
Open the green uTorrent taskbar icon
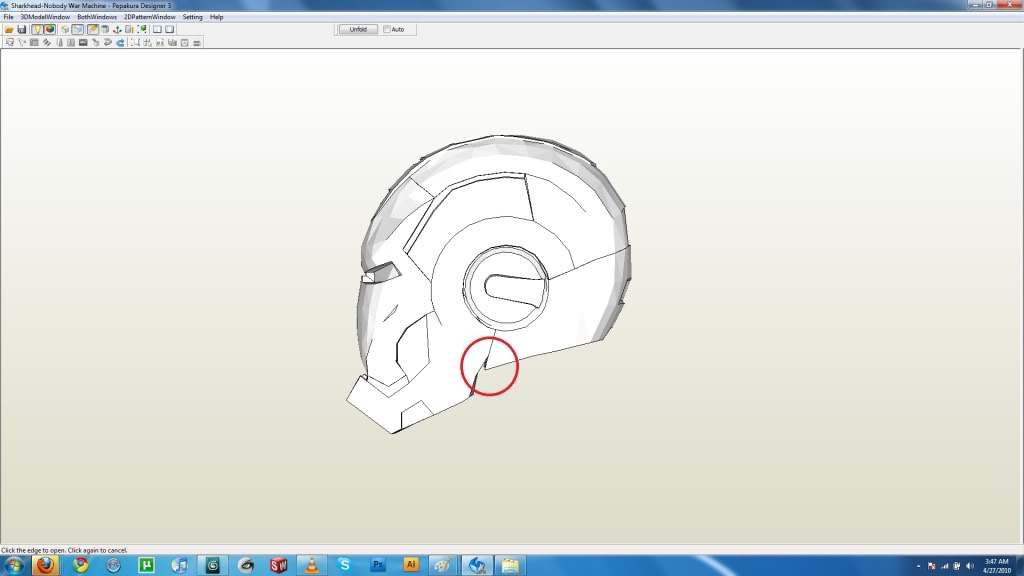coord(146,565)
